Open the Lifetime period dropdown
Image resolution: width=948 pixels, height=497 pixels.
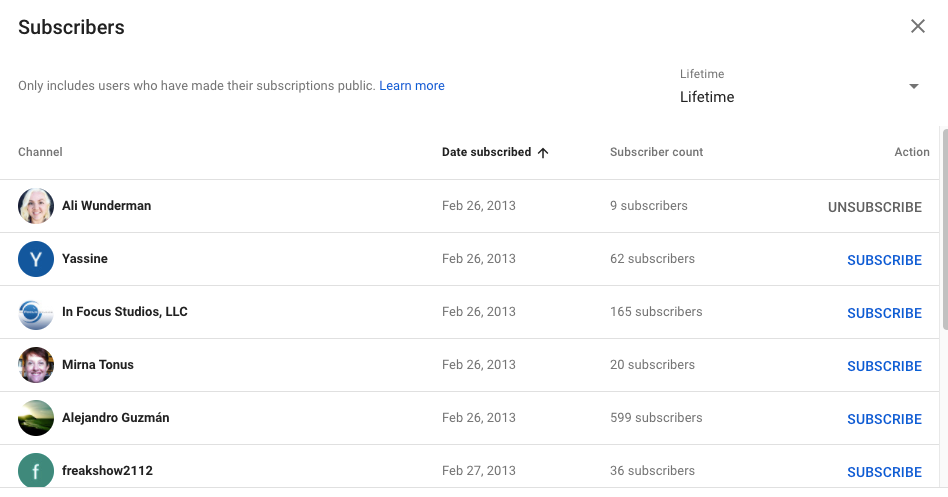click(x=799, y=87)
